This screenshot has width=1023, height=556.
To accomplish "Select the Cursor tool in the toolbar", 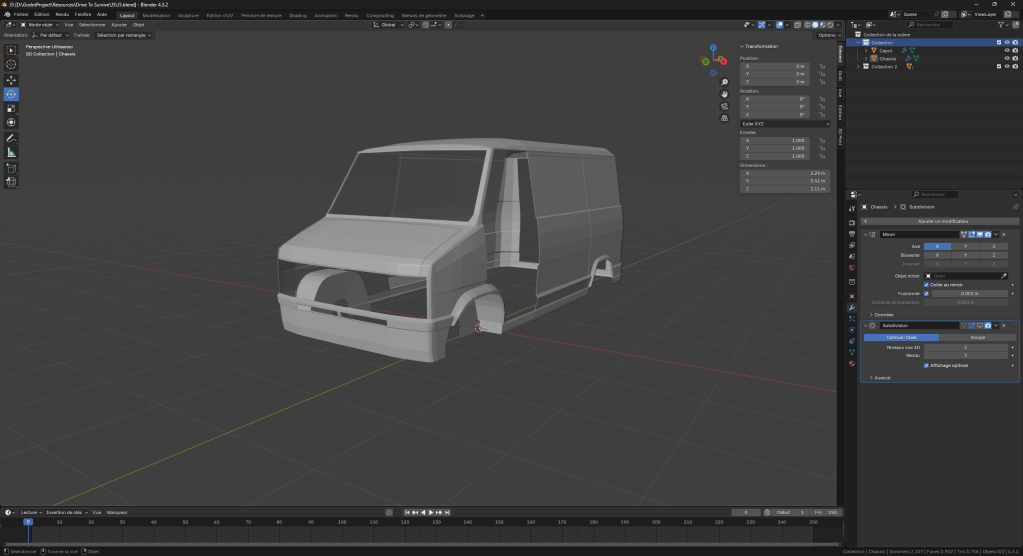I will click(12, 64).
